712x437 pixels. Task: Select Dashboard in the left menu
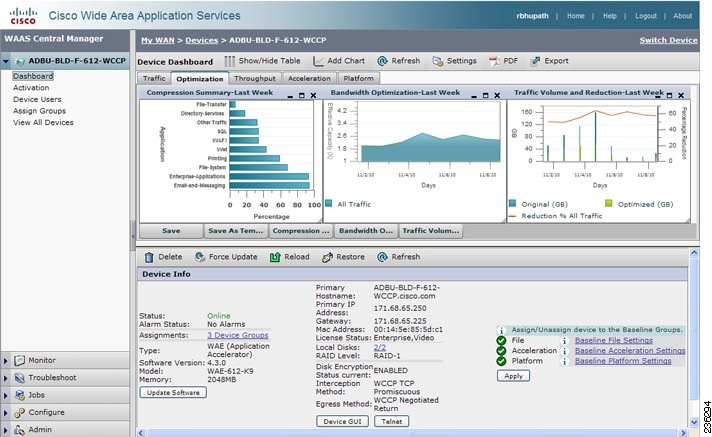point(33,76)
